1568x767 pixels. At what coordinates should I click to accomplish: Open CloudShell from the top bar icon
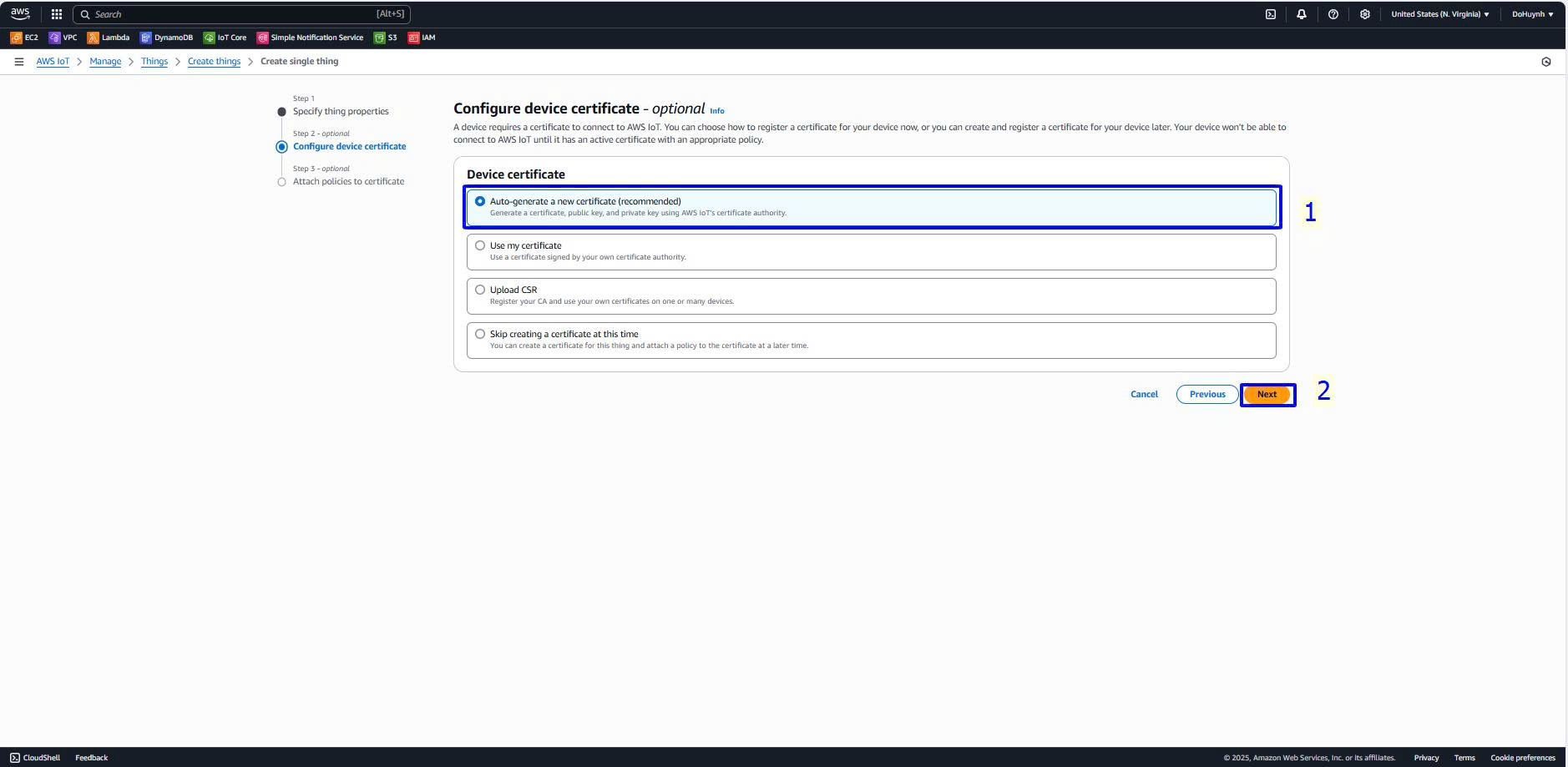[1270, 14]
